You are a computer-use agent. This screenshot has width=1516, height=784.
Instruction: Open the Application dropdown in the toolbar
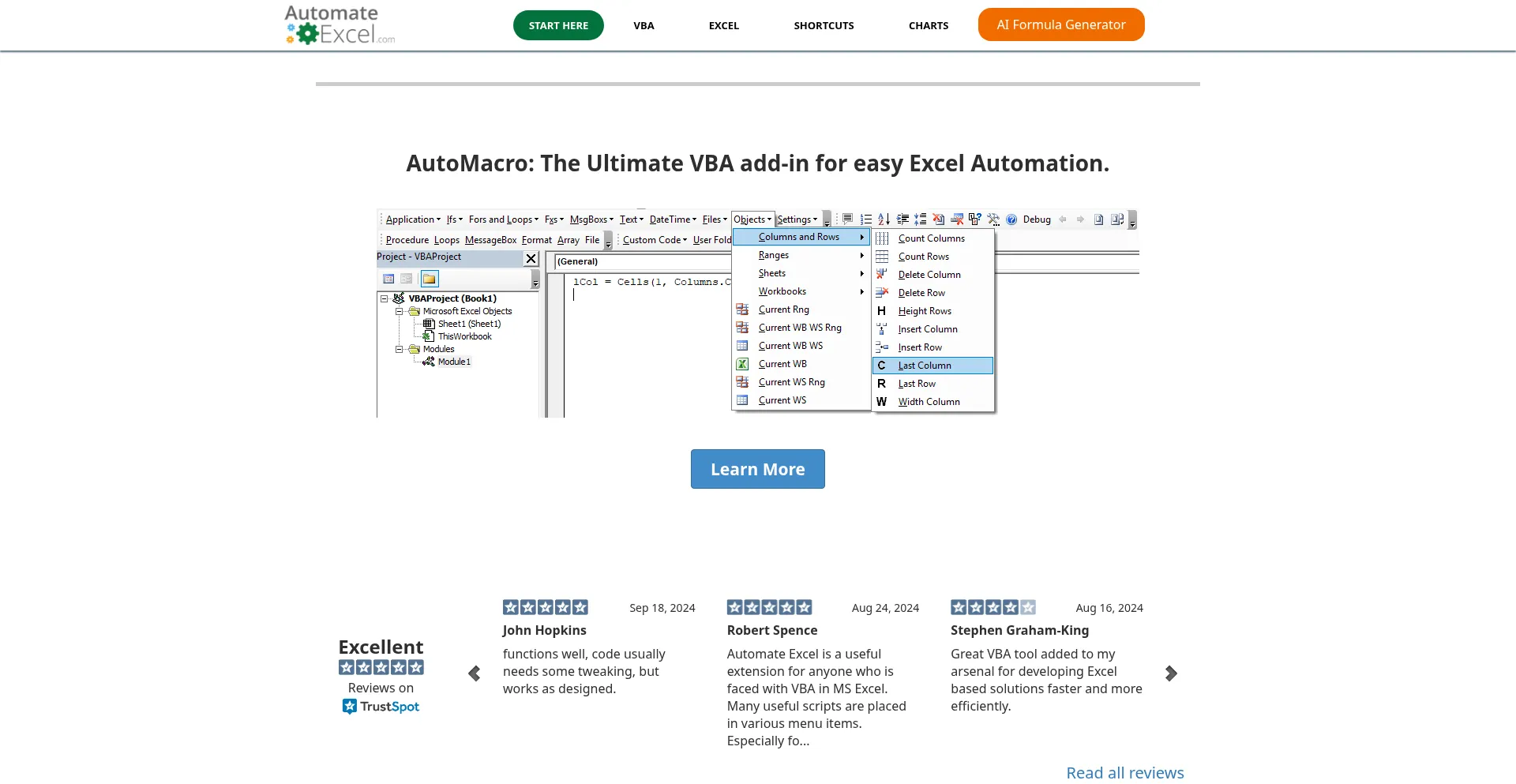pos(412,219)
